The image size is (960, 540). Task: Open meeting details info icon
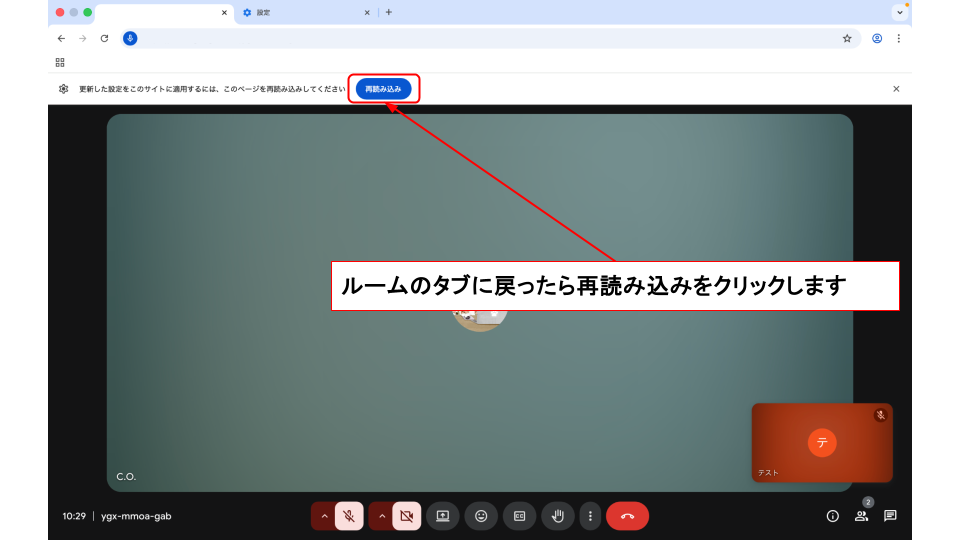point(832,516)
